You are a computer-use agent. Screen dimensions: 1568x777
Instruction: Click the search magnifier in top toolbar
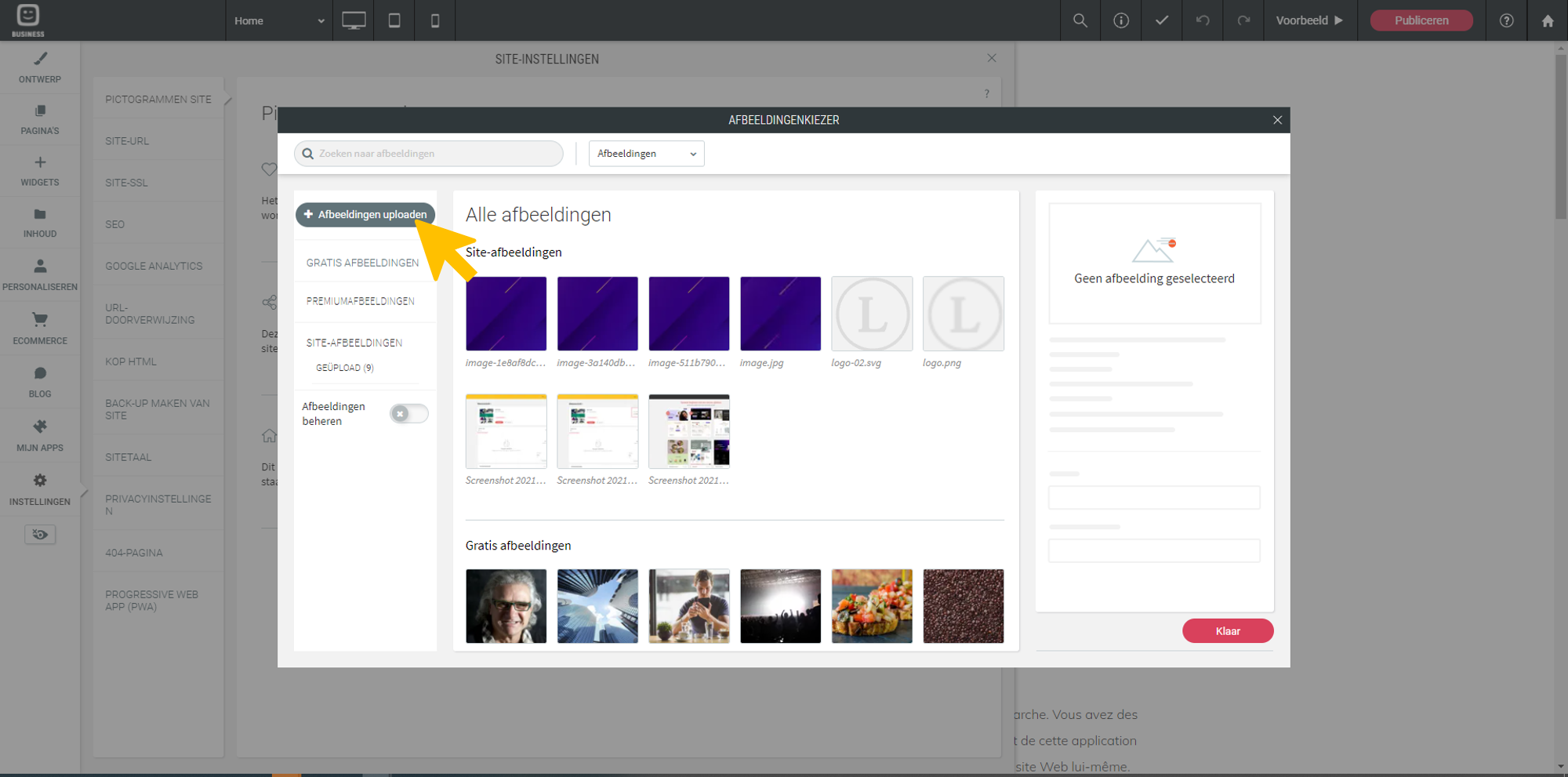coord(1080,20)
